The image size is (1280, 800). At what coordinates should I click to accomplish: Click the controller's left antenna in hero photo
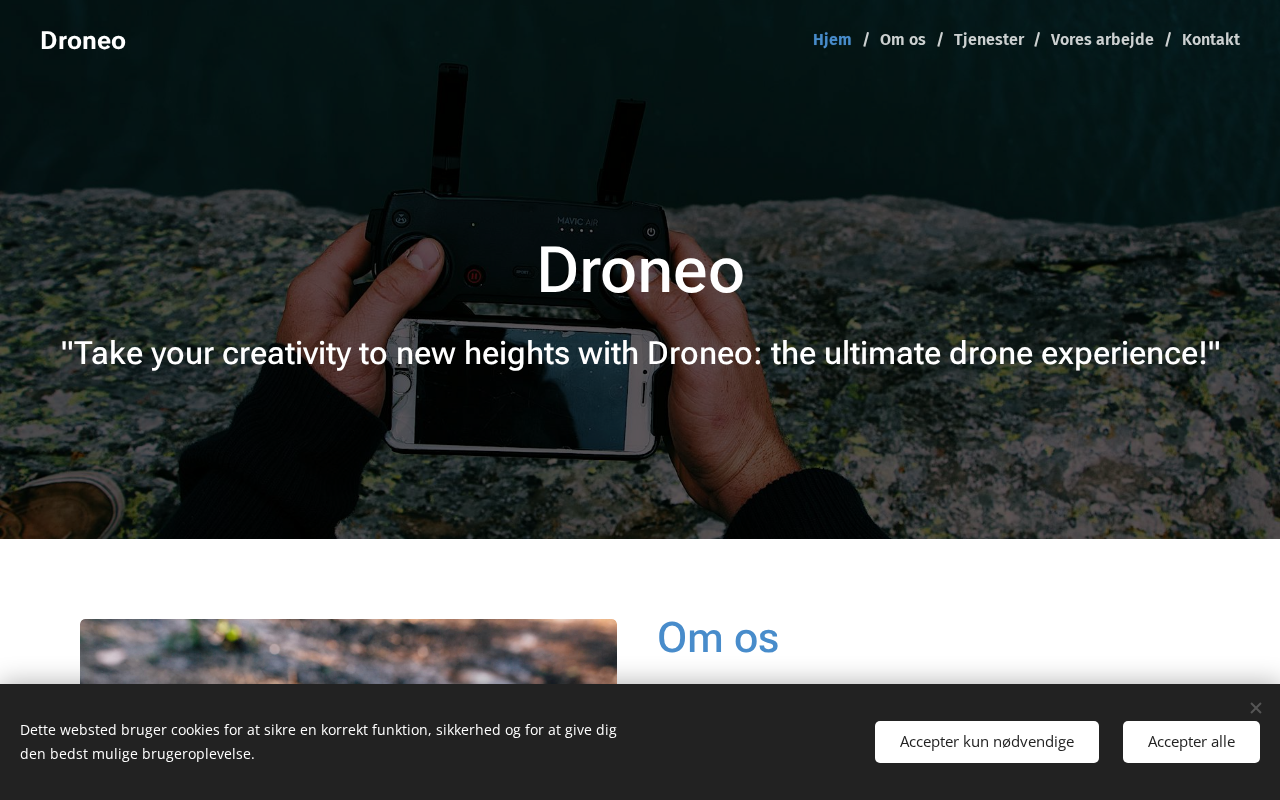450,130
